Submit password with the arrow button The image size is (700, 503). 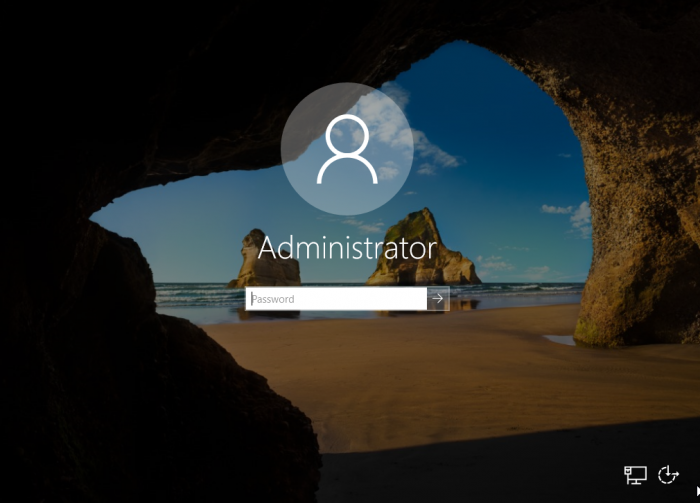pyautogui.click(x=438, y=299)
